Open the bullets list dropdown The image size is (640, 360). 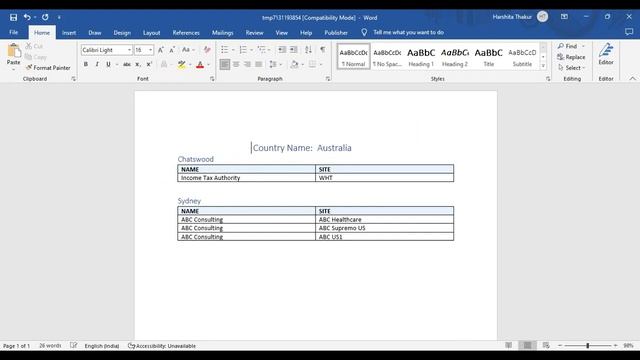click(233, 50)
